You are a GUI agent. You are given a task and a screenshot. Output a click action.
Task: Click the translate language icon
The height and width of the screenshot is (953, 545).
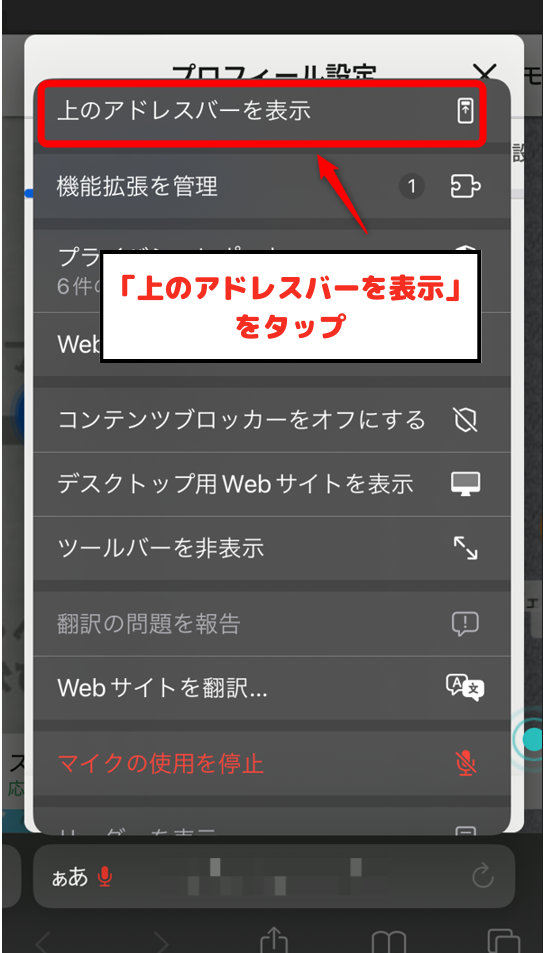(465, 688)
